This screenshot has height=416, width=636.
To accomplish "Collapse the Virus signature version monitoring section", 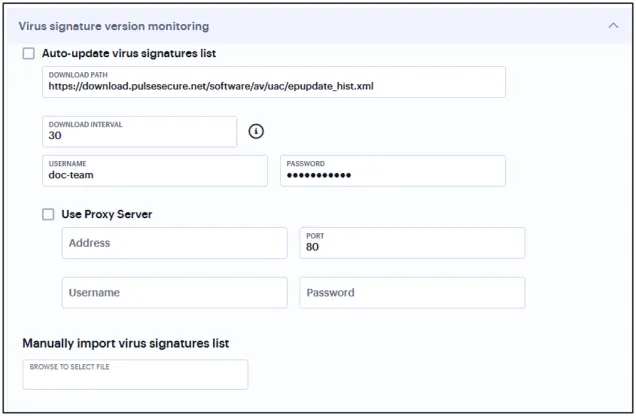I will [x=613, y=26].
